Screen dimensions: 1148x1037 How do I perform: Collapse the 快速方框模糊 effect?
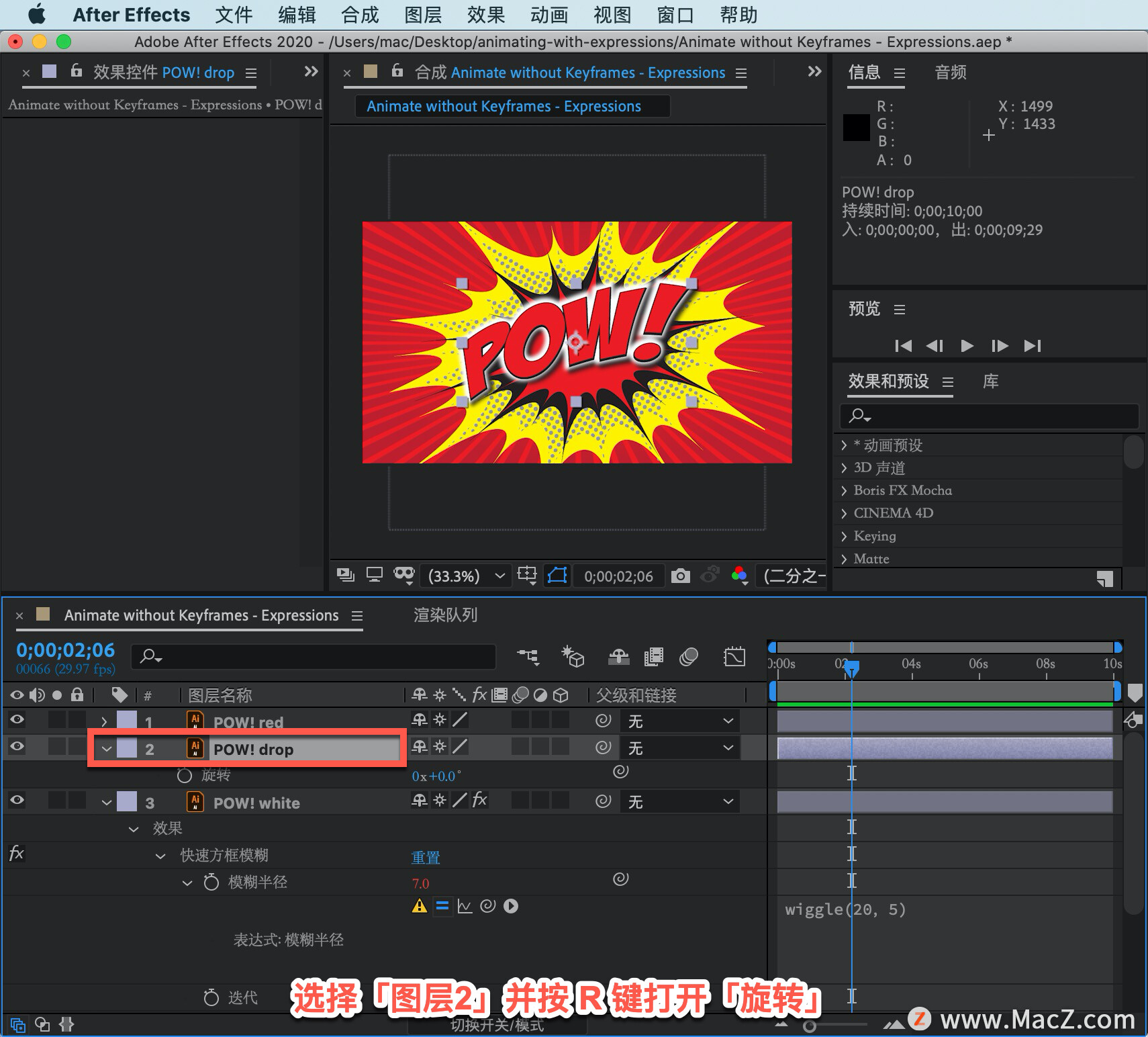coord(160,856)
